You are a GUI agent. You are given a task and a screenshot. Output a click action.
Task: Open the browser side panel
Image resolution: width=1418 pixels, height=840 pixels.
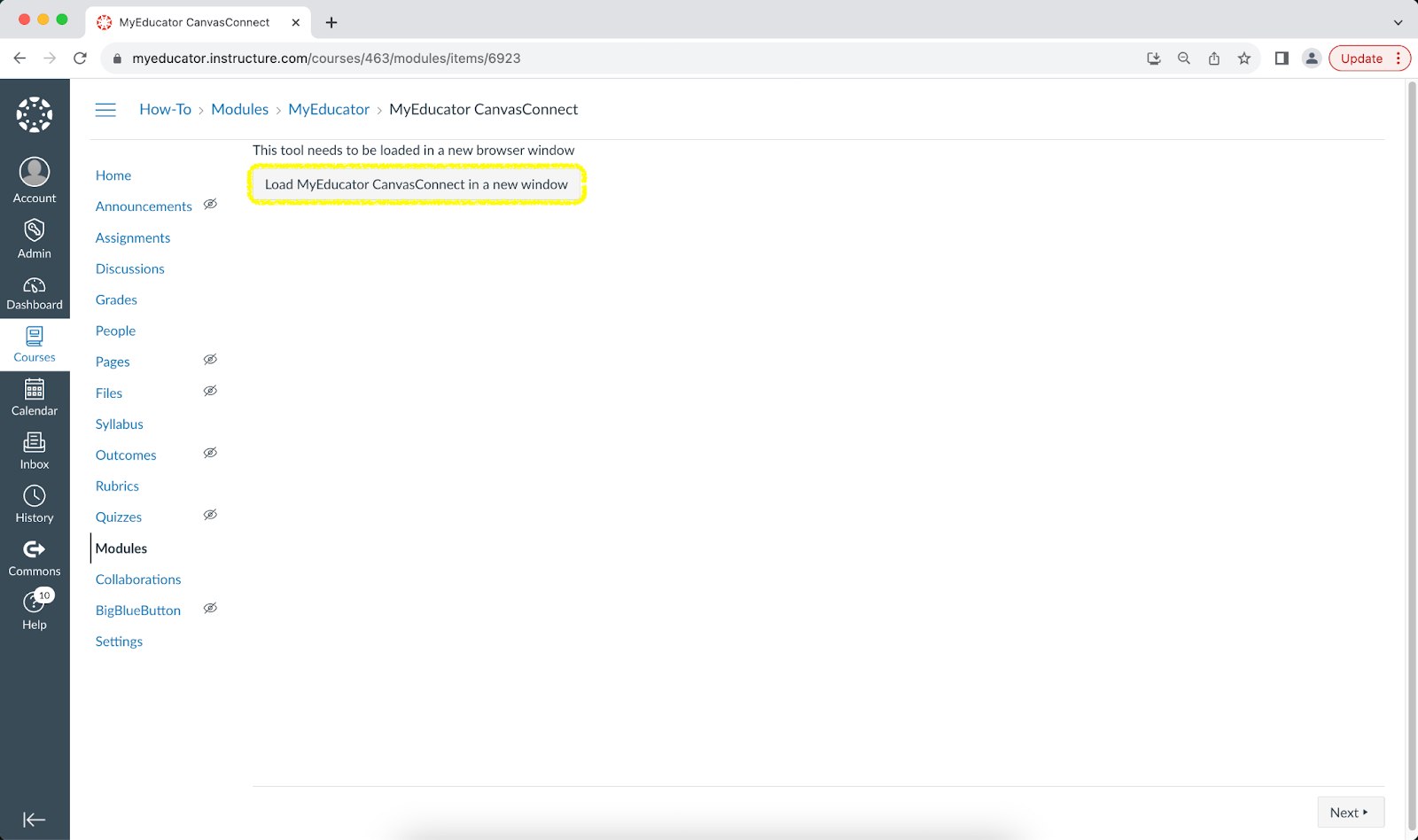coord(1282,58)
